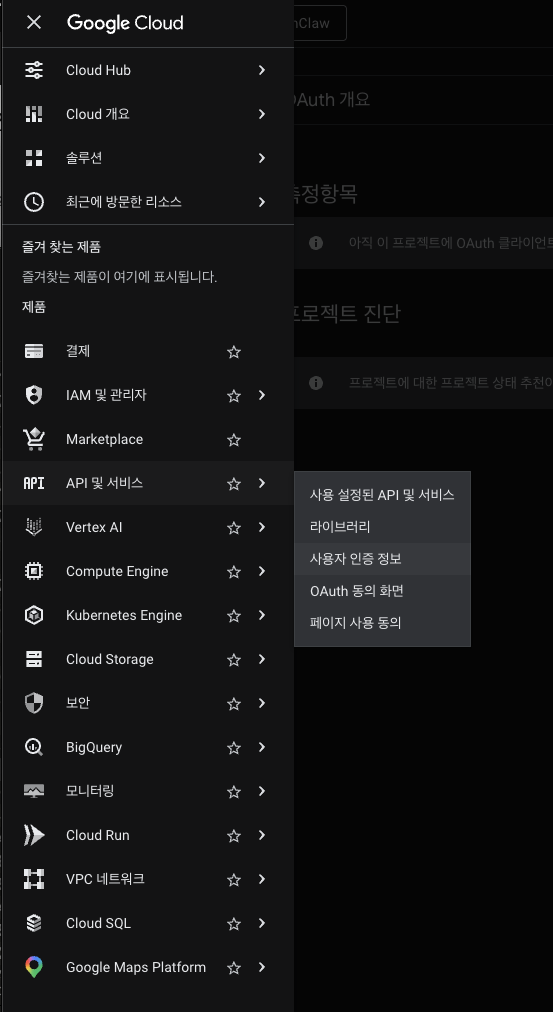The image size is (553, 1012).
Task: Open the Cloud Storage menu label
Action: pyautogui.click(x=110, y=659)
